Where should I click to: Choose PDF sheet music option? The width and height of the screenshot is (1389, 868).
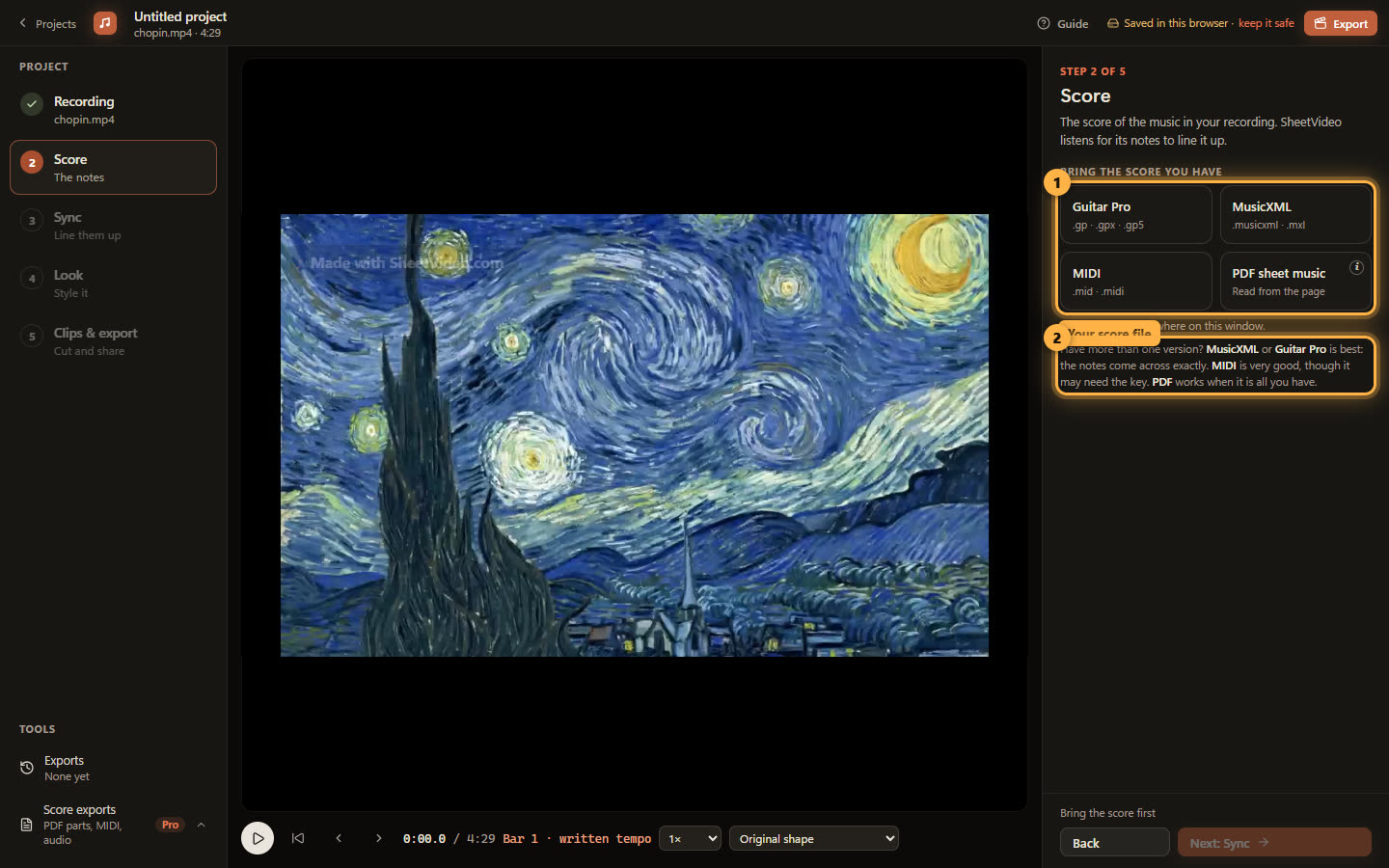pyautogui.click(x=1295, y=282)
